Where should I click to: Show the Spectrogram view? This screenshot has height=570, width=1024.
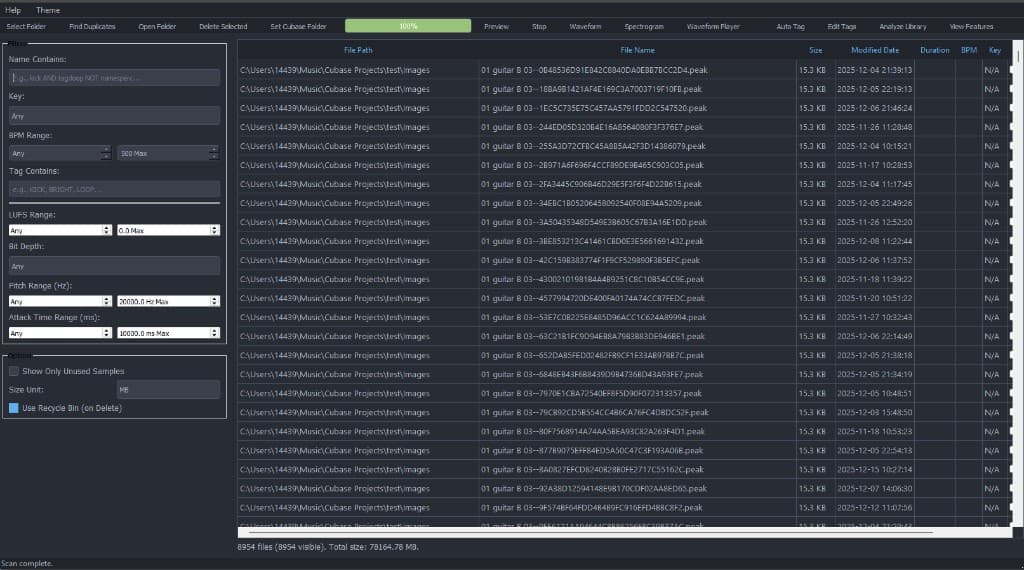[x=644, y=26]
